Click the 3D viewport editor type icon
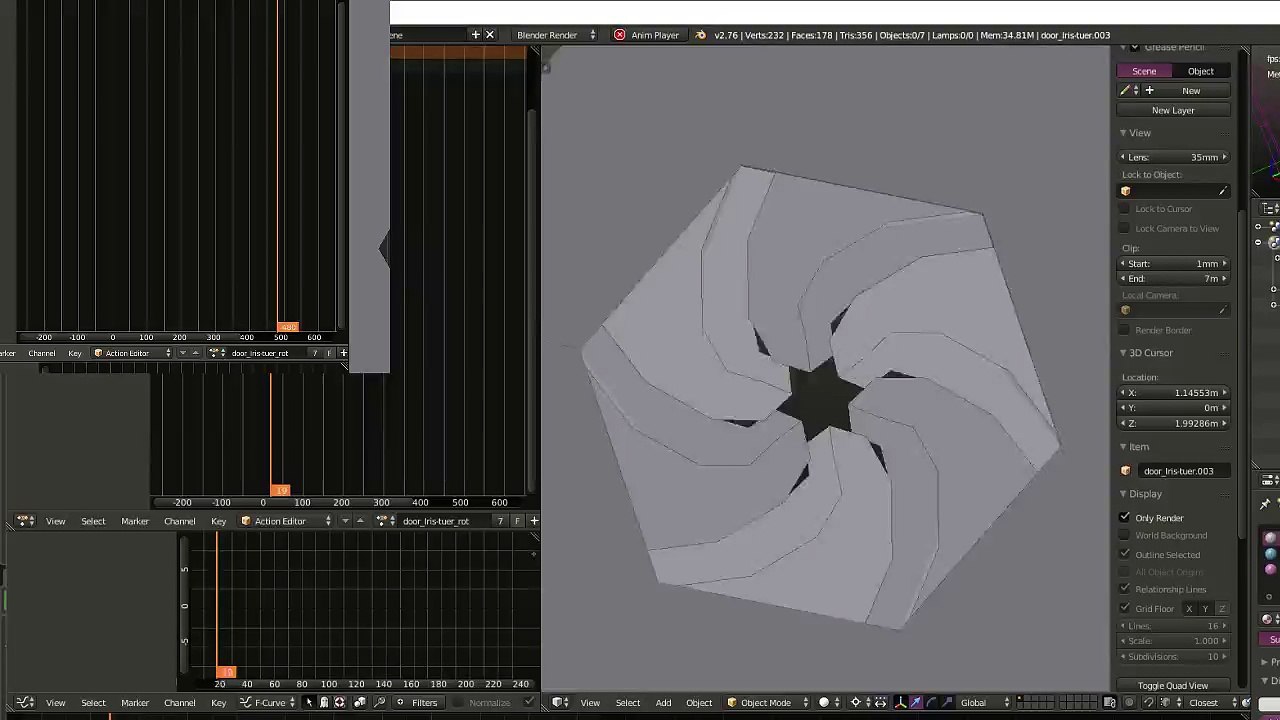The image size is (1280, 720). tap(560, 702)
